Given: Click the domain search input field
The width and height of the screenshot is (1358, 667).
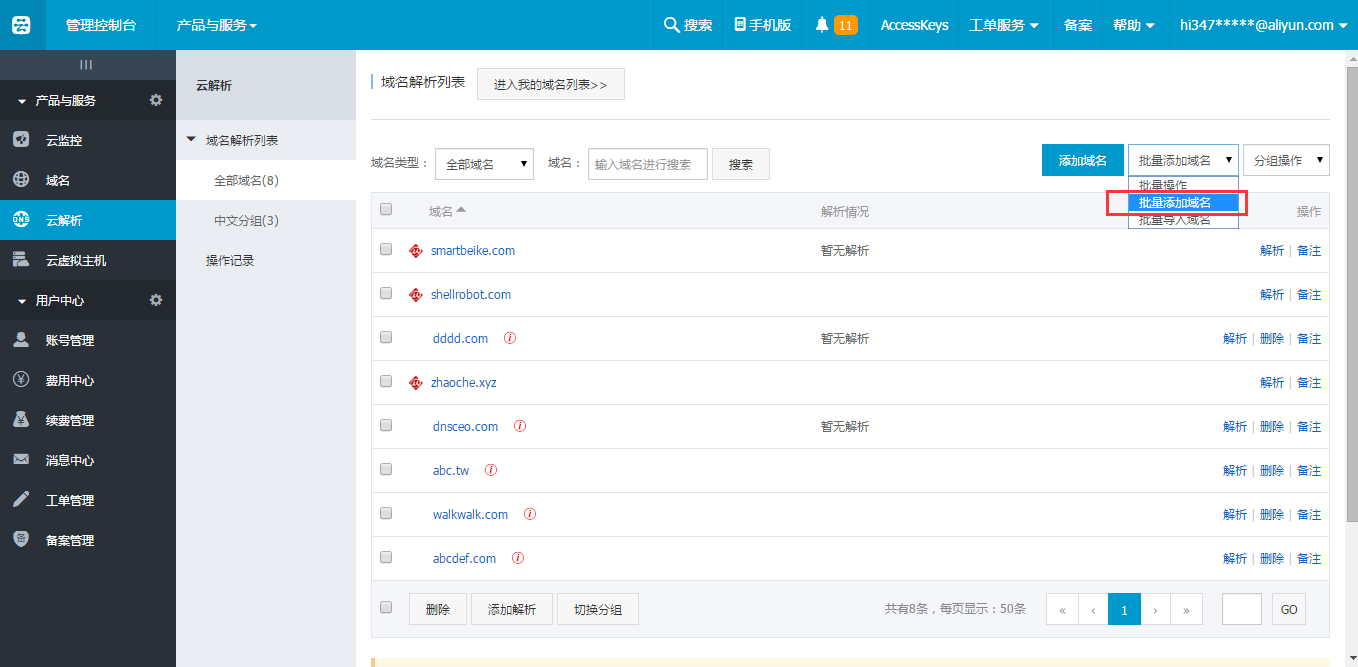Looking at the screenshot, I should tap(647, 164).
